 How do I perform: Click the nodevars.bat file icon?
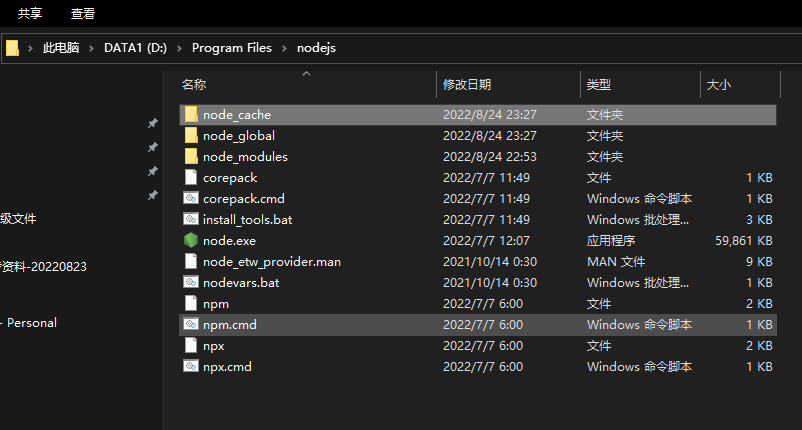191,282
